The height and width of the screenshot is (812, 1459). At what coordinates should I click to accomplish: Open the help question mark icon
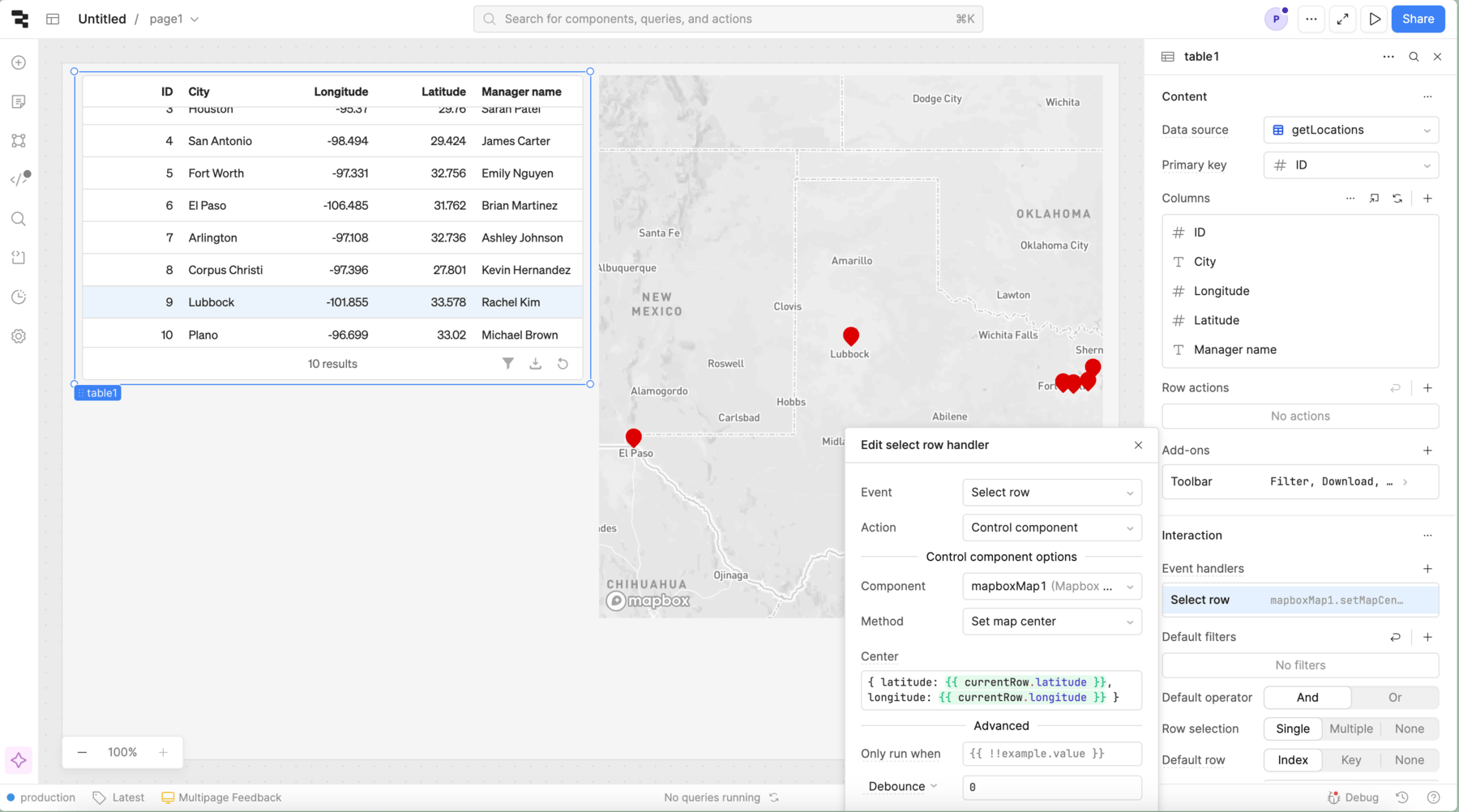pos(1433,797)
